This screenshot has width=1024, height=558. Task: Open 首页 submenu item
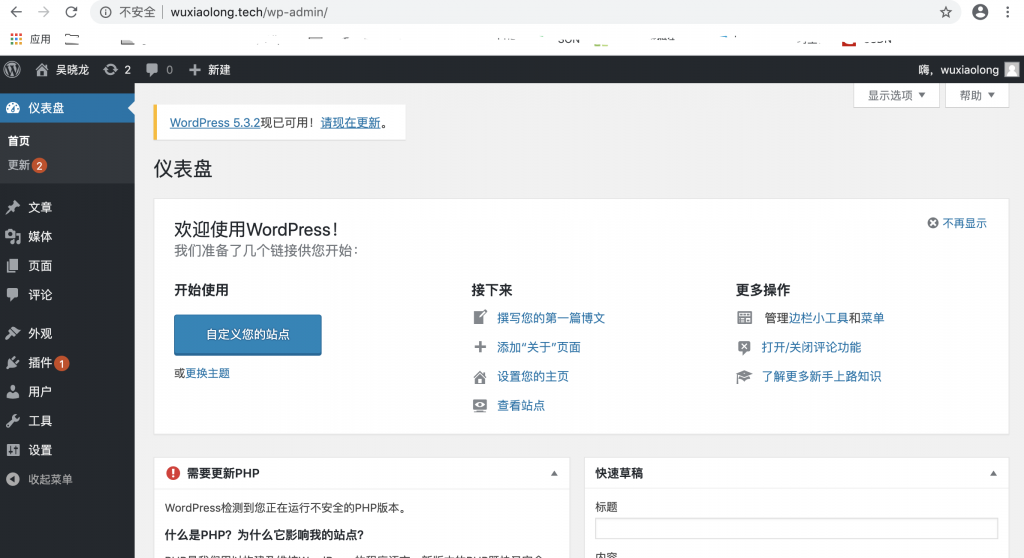click(x=19, y=141)
